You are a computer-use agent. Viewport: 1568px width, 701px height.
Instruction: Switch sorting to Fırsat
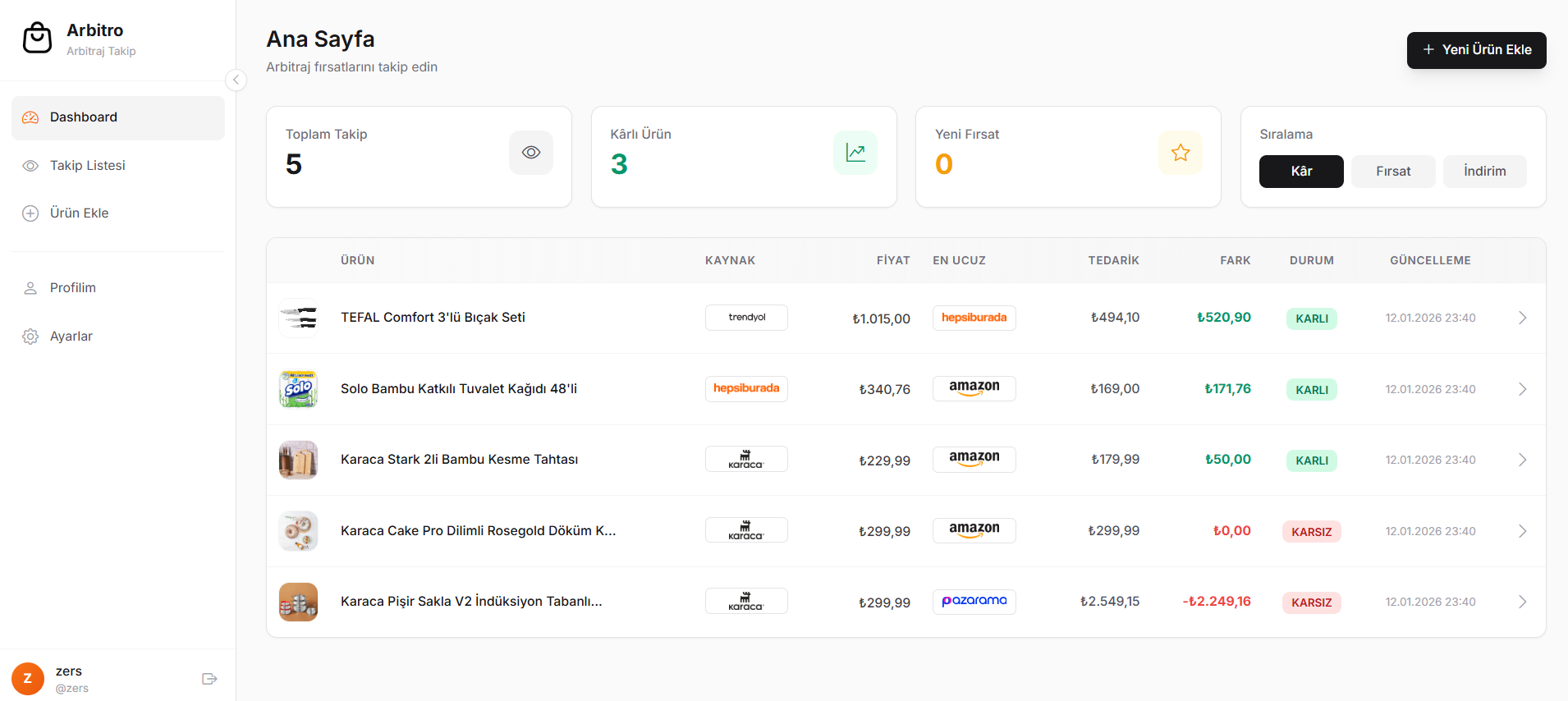tap(1393, 172)
